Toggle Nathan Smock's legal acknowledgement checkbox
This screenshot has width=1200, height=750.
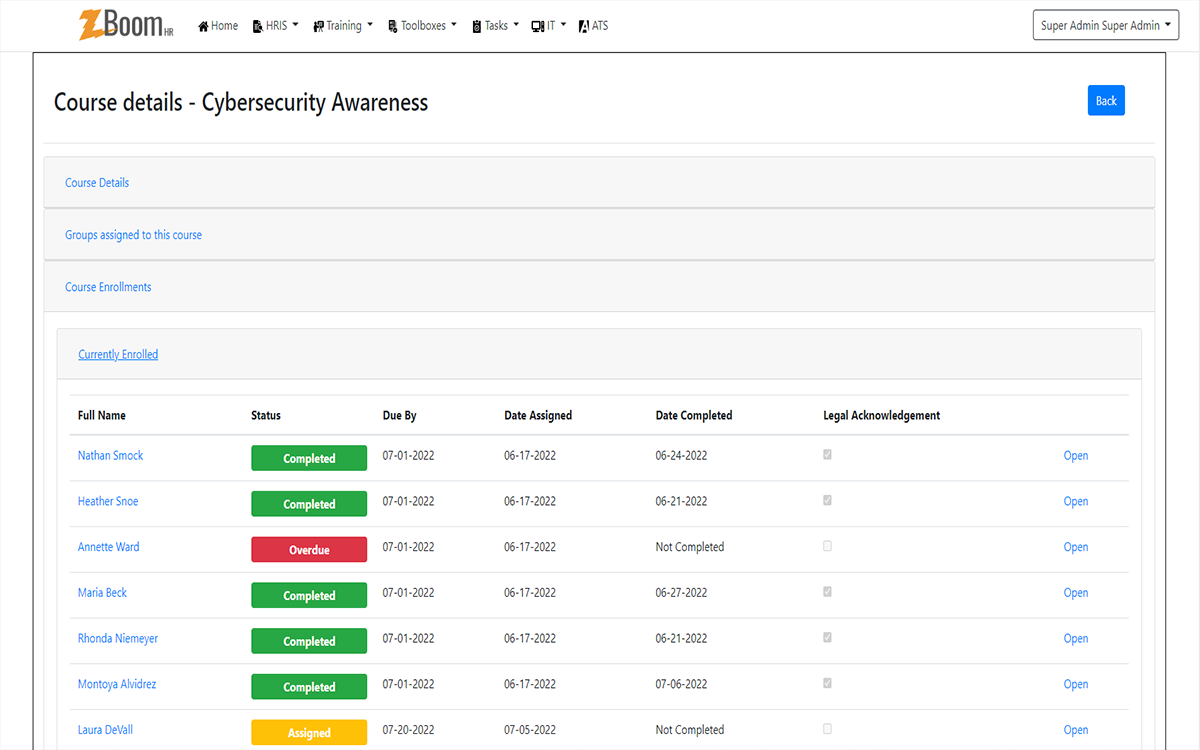tap(827, 455)
